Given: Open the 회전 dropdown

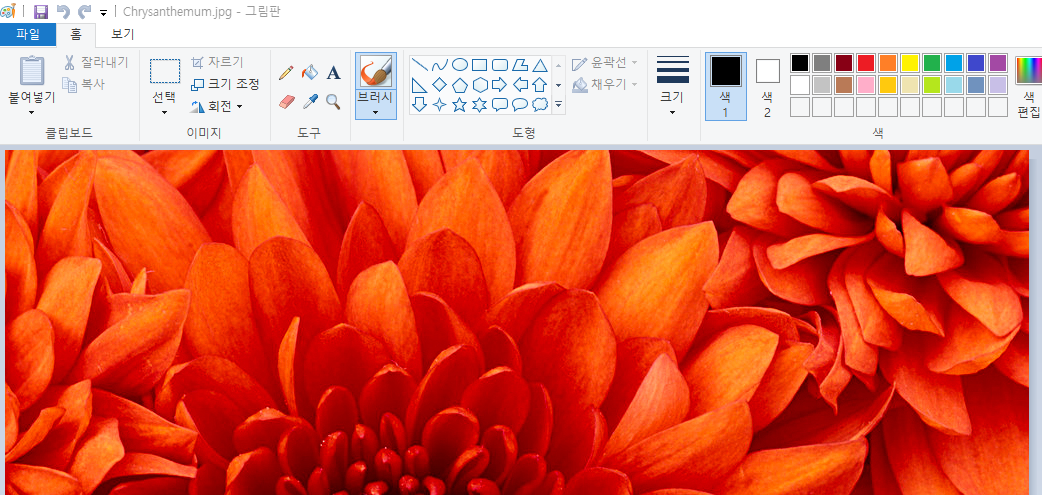Looking at the screenshot, I should tap(217, 106).
